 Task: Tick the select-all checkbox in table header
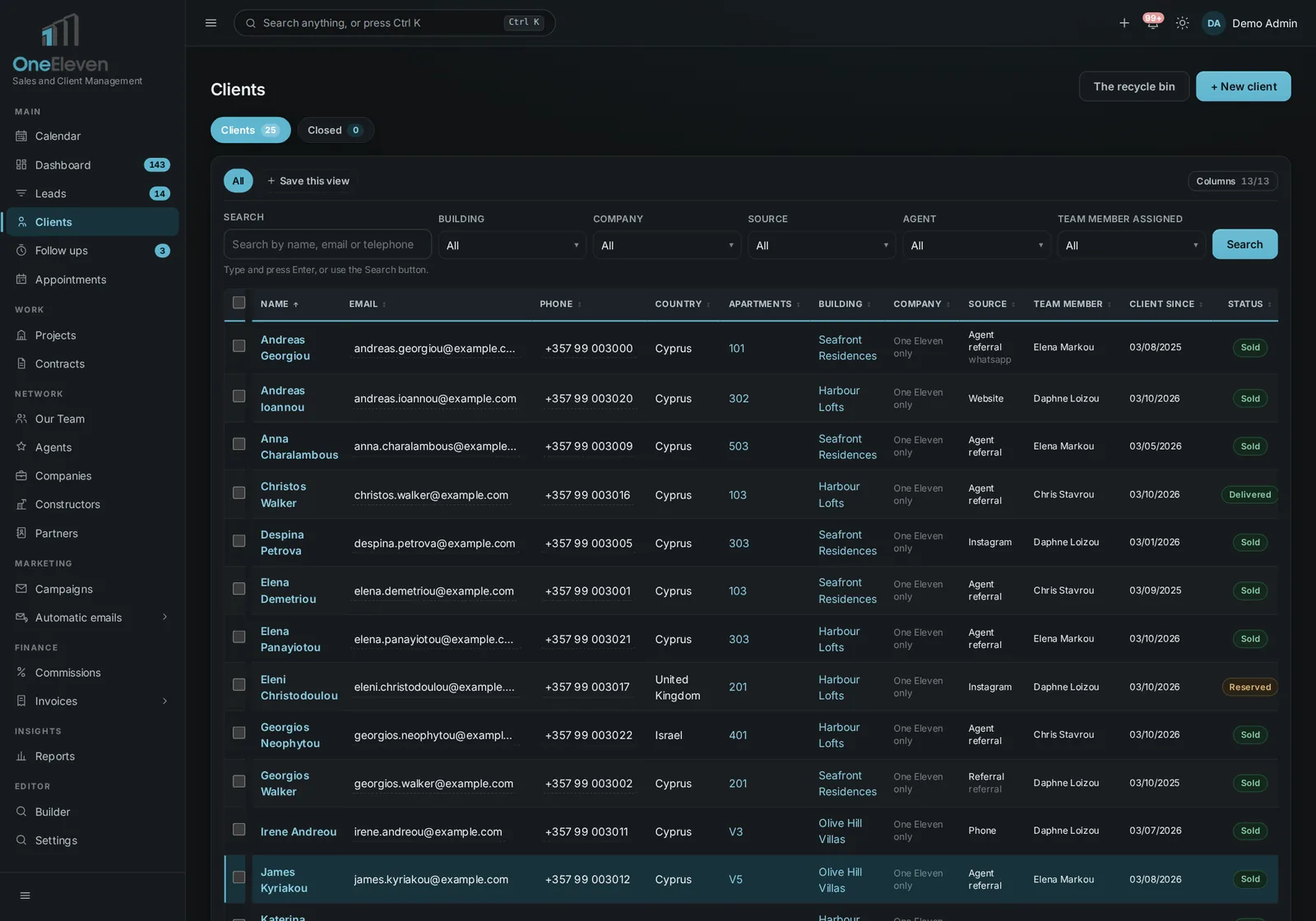[239, 303]
